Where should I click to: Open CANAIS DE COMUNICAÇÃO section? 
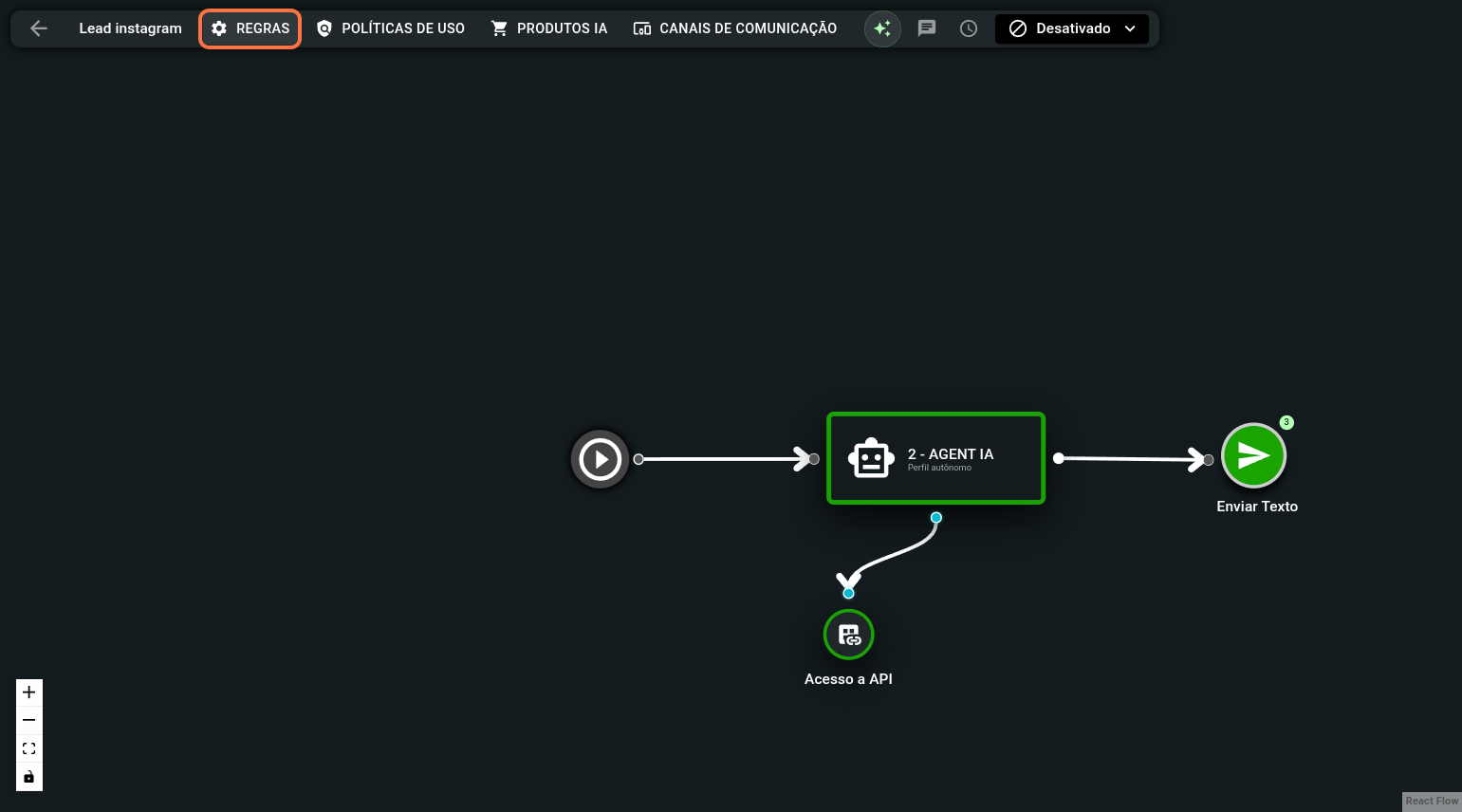pyautogui.click(x=735, y=28)
